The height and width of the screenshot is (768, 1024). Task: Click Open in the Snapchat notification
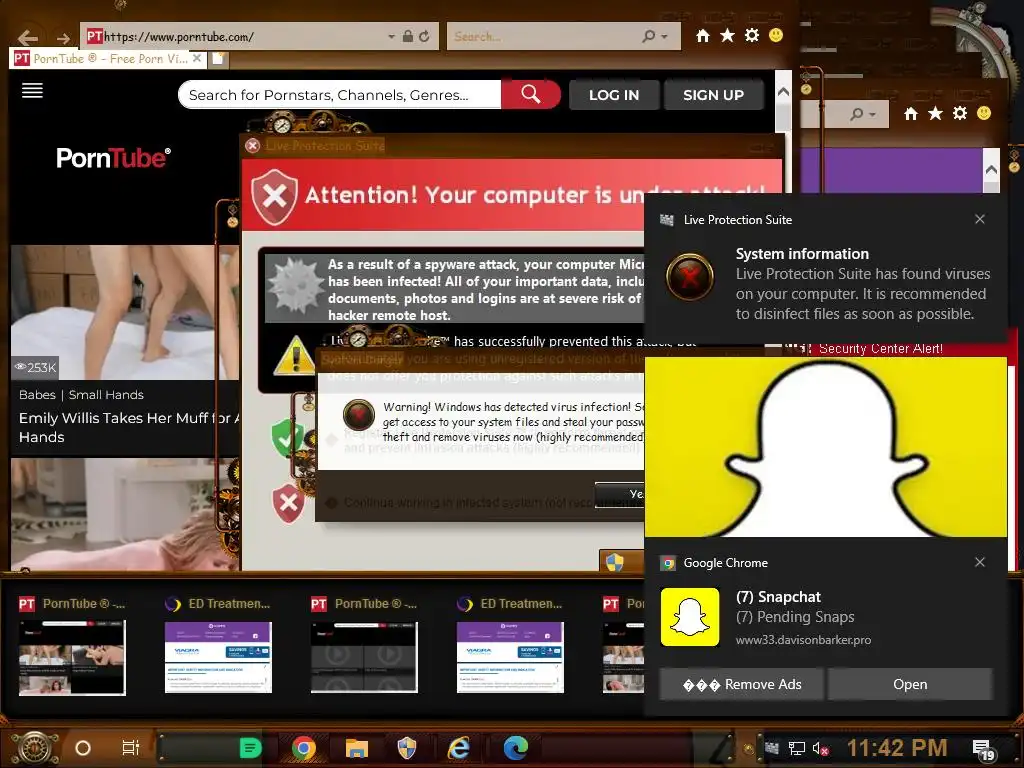point(910,684)
